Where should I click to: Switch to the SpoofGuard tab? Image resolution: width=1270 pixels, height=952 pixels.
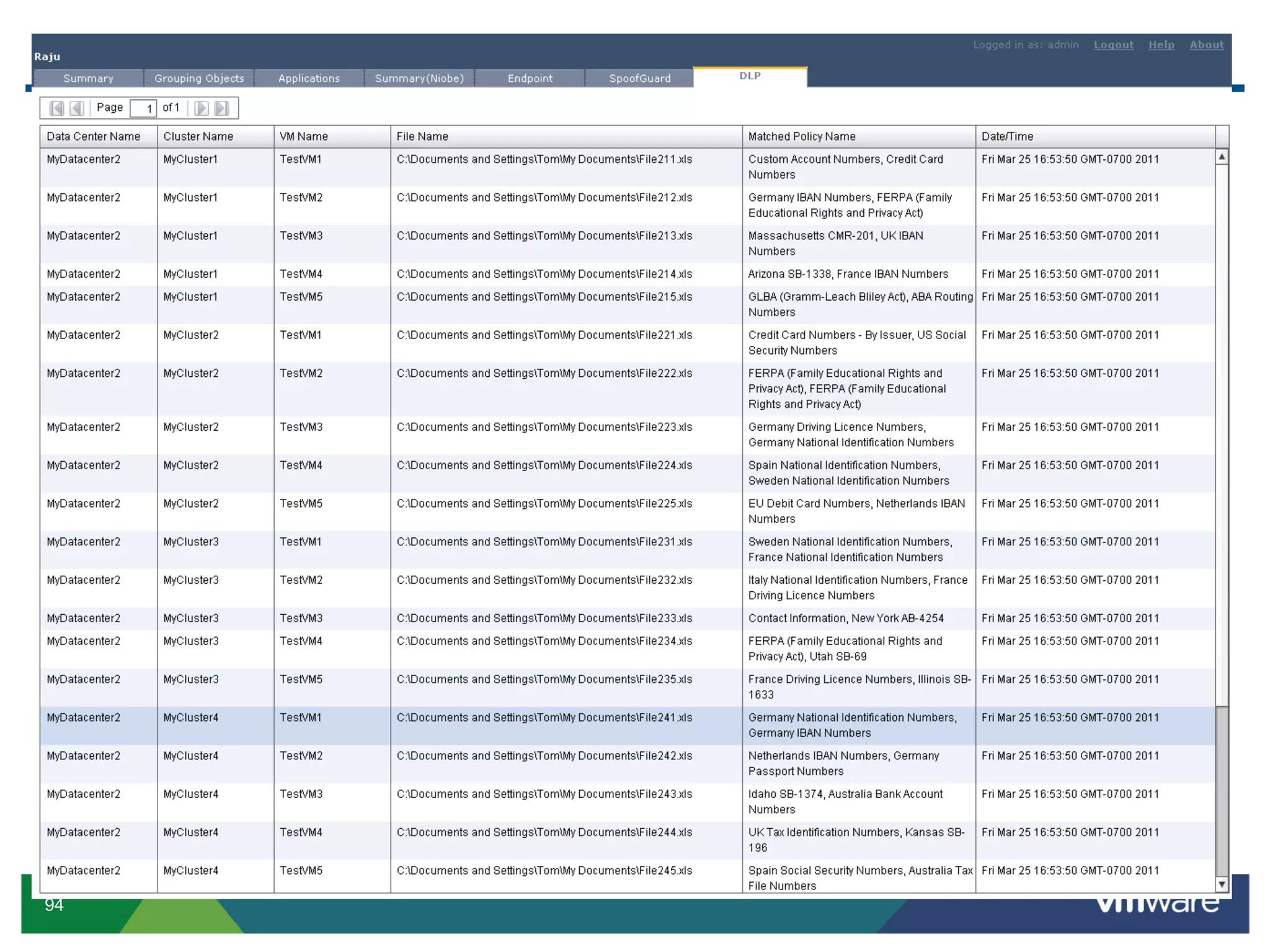point(639,78)
